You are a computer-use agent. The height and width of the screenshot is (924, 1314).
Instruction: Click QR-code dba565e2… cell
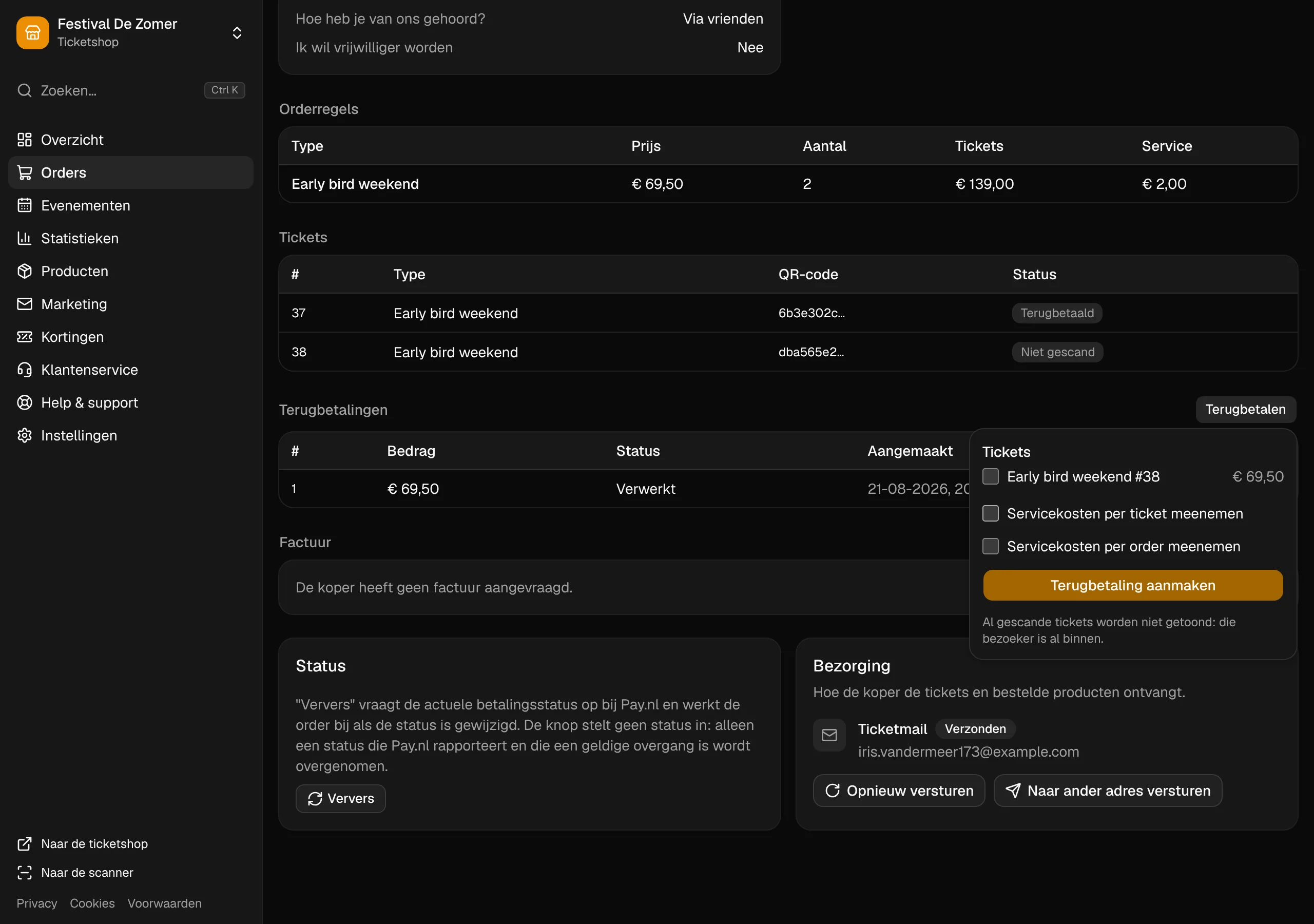pos(811,352)
